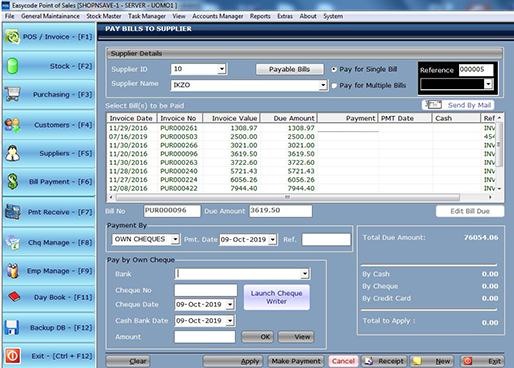Viewport: 514px width, 368px height.
Task: Launch Backup DB floppy icon
Action: click(x=12, y=327)
